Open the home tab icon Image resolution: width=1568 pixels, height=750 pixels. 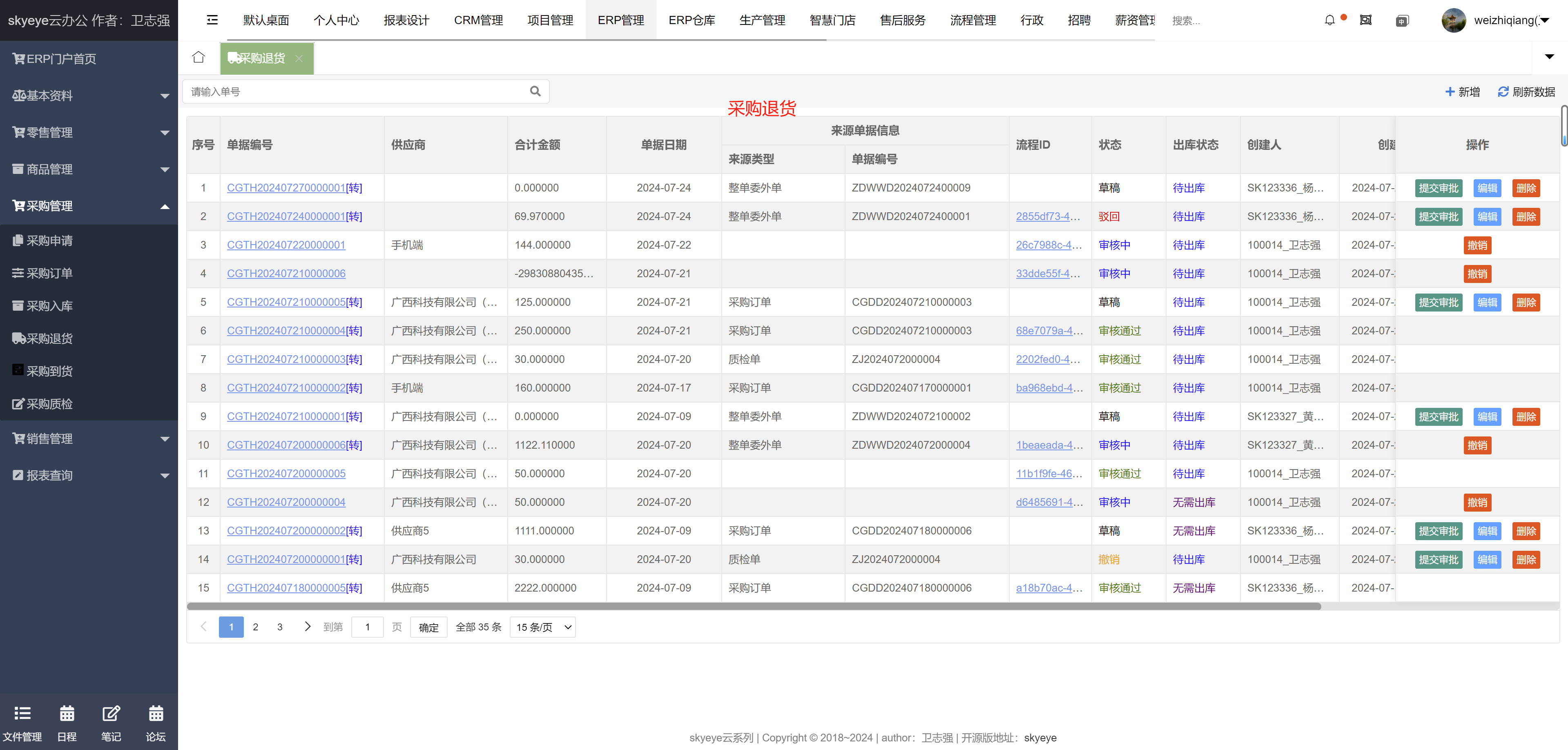(199, 58)
